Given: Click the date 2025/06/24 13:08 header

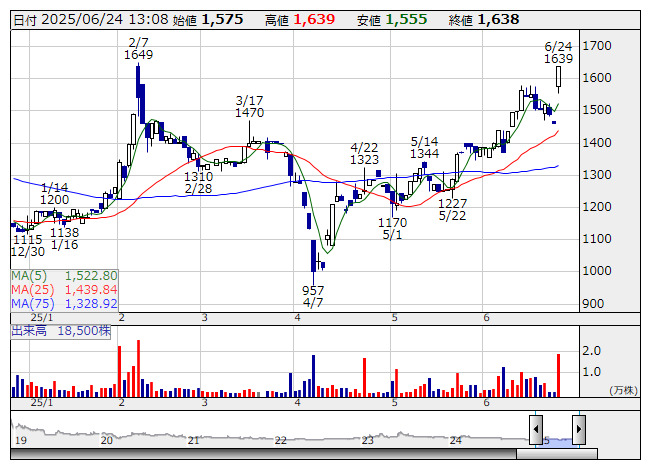Looking at the screenshot, I should [x=91, y=20].
